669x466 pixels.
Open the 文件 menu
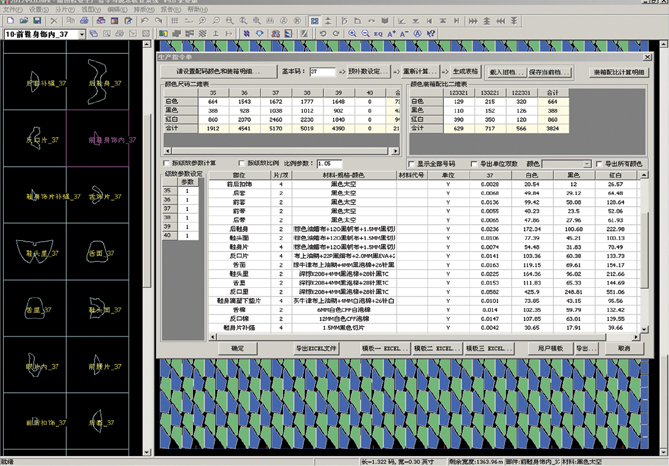13,9
